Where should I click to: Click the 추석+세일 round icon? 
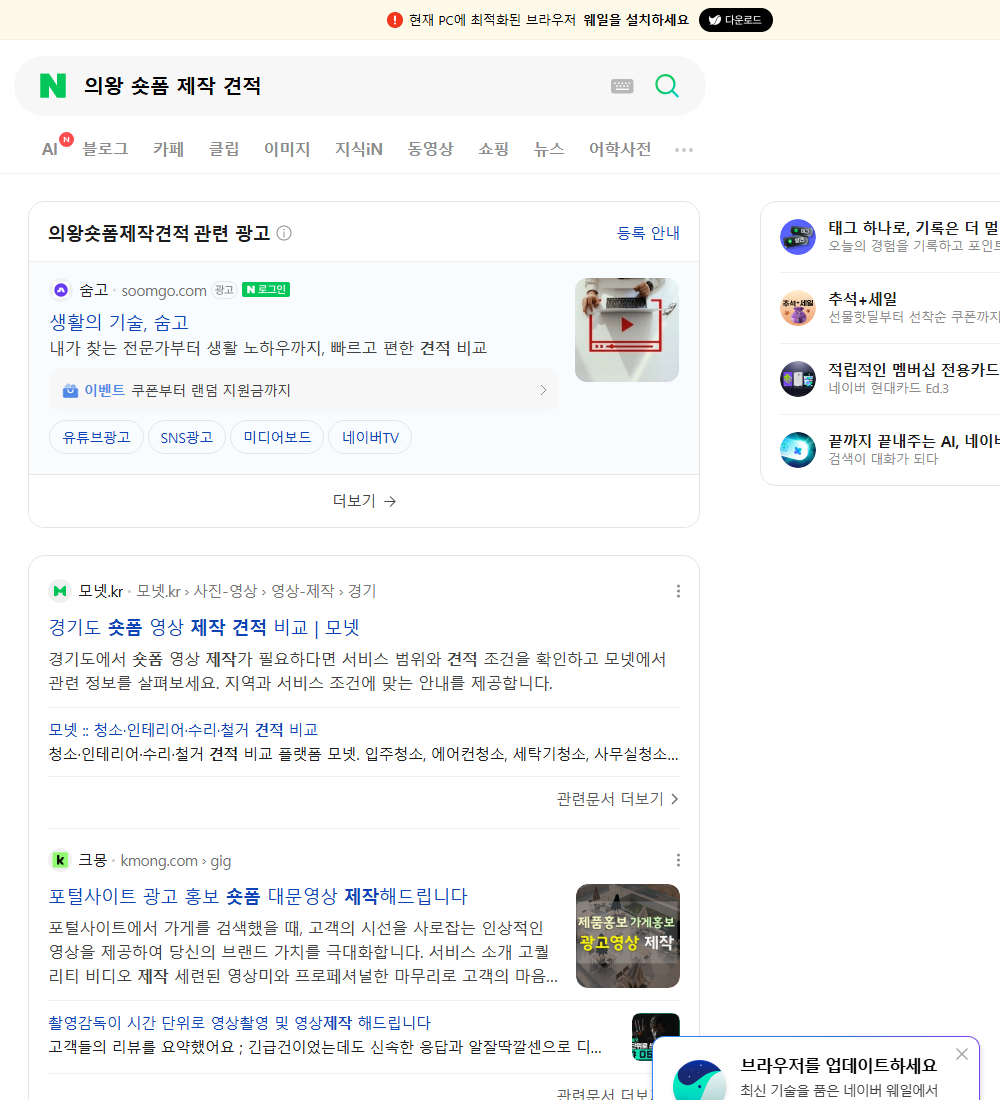pyautogui.click(x=798, y=308)
